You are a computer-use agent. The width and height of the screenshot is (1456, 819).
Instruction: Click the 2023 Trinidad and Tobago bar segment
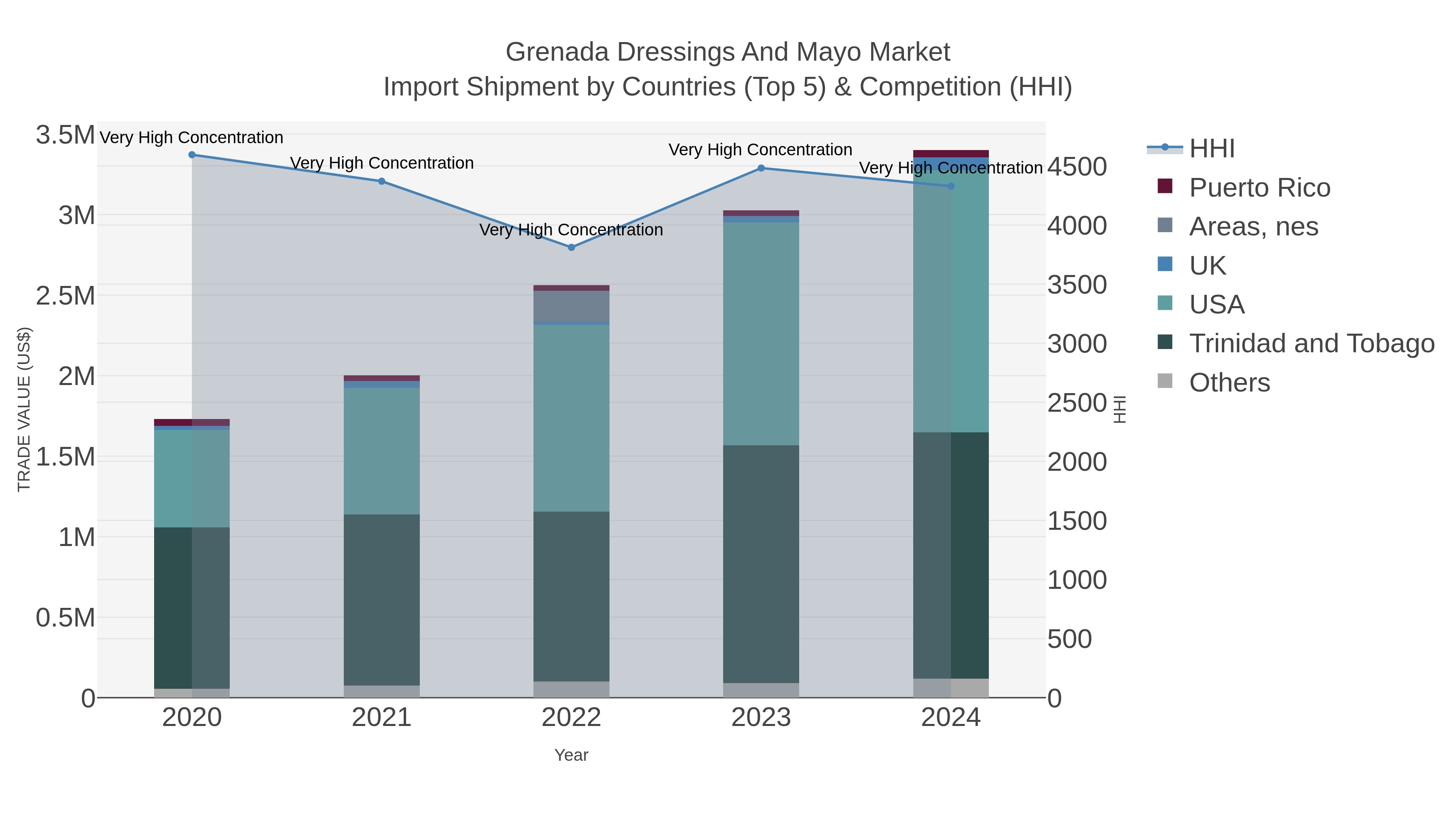(761, 564)
